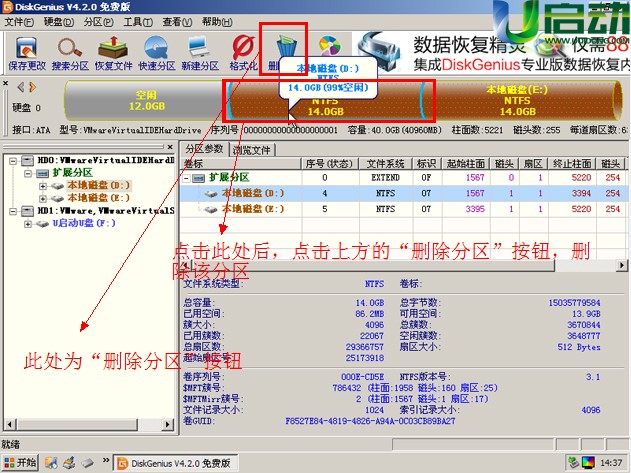The height and width of the screenshot is (473, 631).
Task: Click the 扩展分区 label in the table
Action: [x=229, y=178]
